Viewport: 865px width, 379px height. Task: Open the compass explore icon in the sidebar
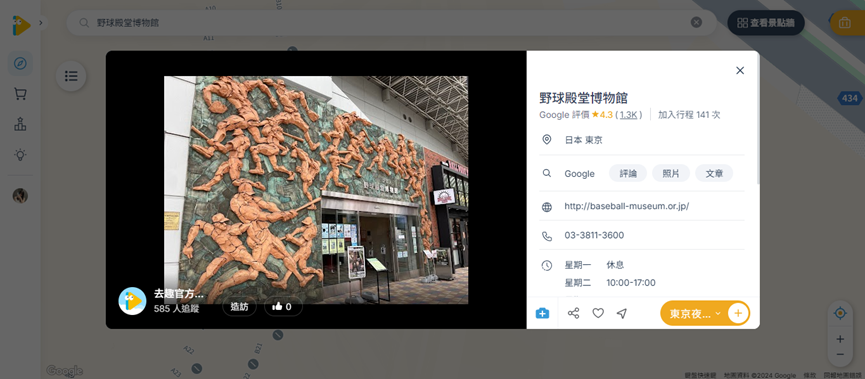pyautogui.click(x=20, y=64)
